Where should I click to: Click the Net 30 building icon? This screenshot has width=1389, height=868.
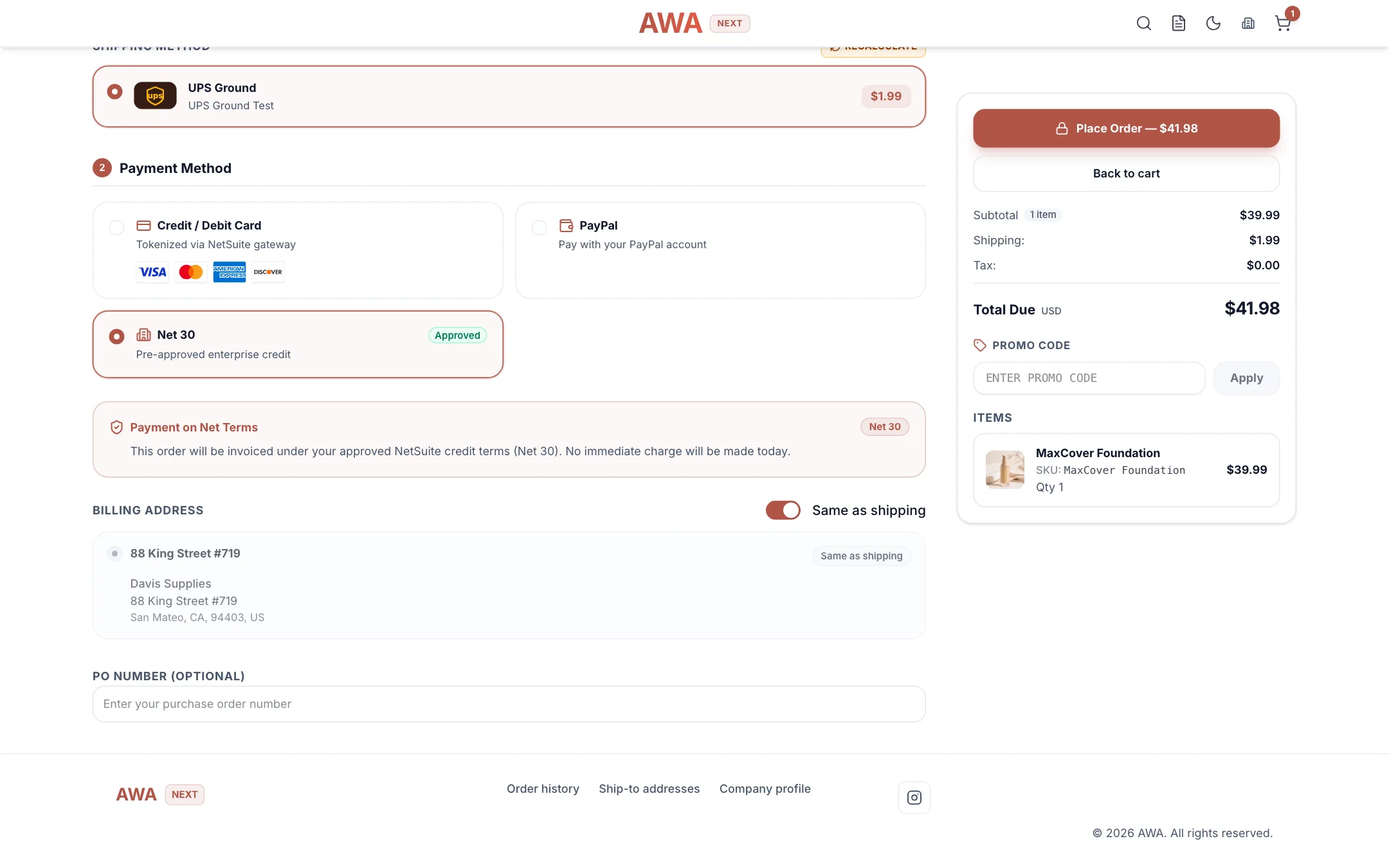click(x=143, y=335)
